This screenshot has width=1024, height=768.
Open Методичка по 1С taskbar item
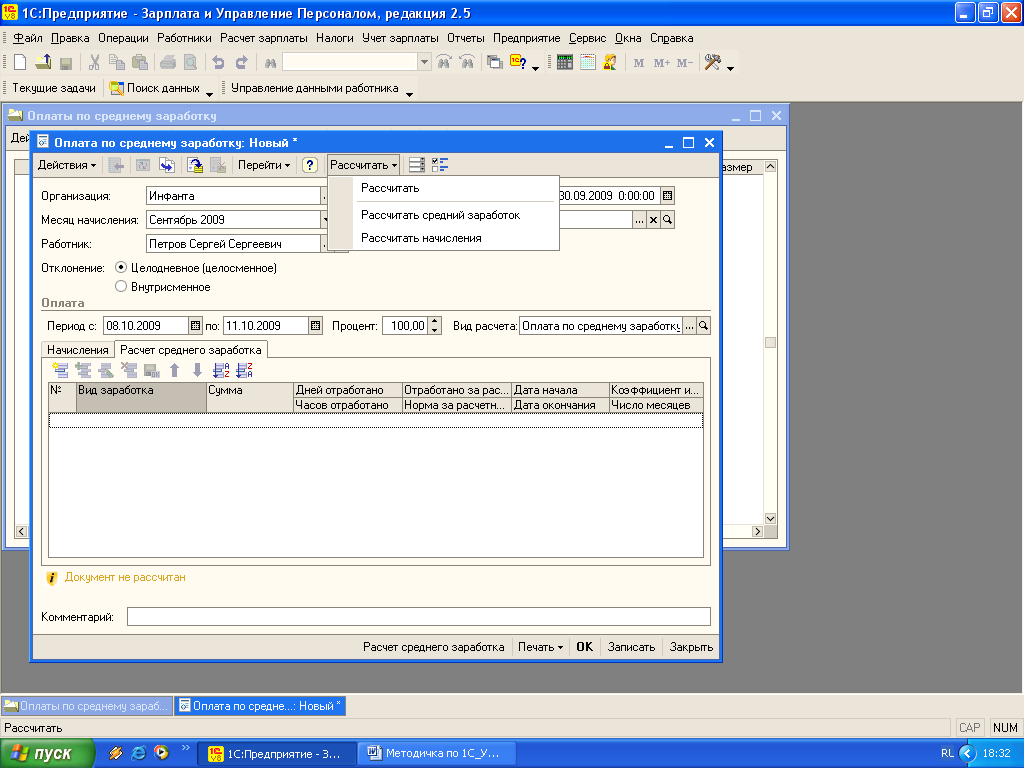pyautogui.click(x=438, y=753)
